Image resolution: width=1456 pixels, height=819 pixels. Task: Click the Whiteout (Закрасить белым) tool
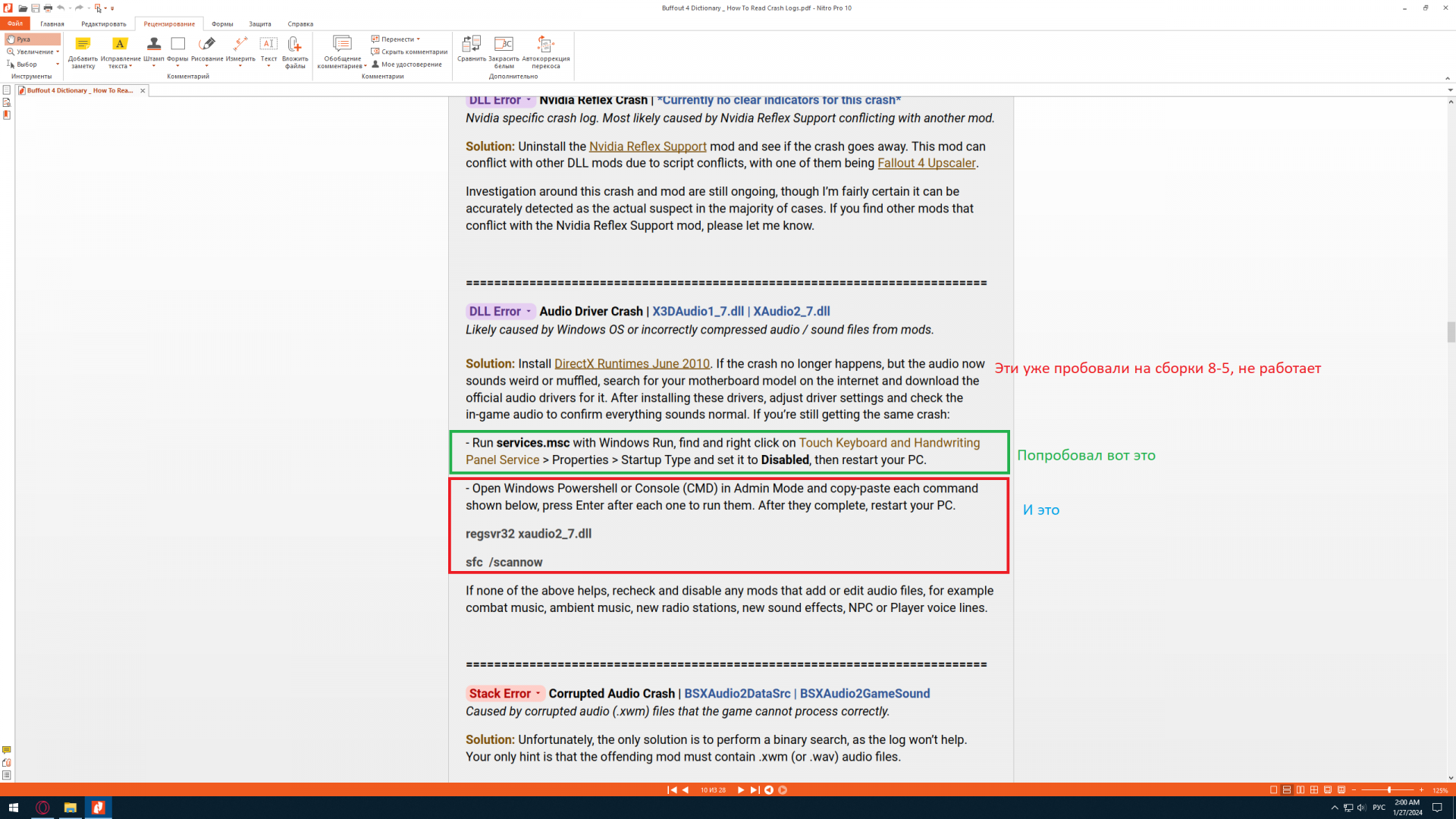504,45
